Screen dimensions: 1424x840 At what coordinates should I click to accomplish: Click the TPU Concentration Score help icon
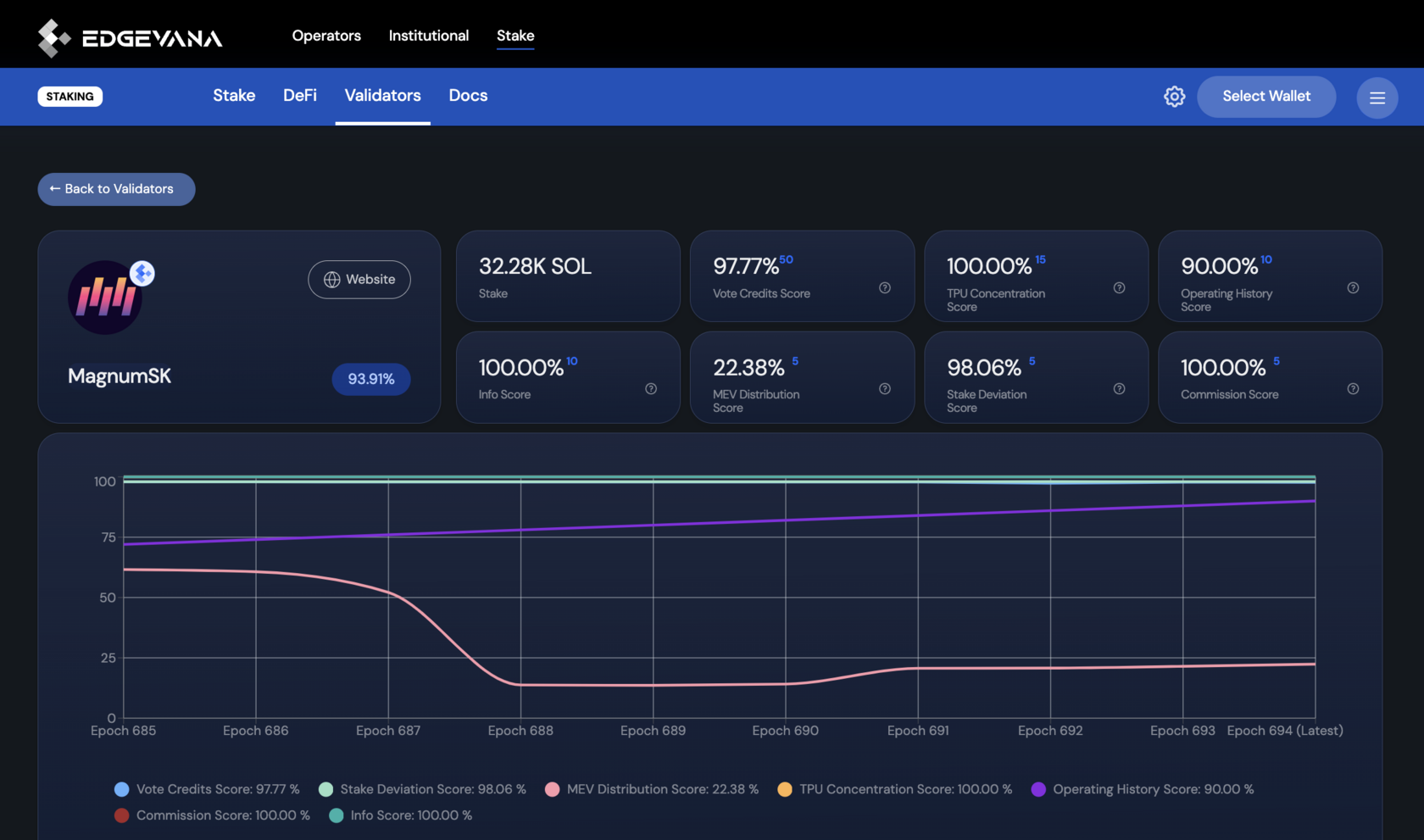tap(1119, 288)
